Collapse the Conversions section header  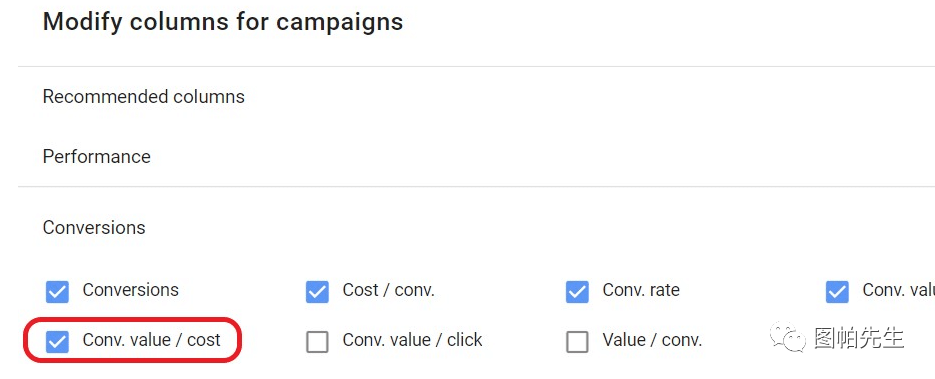point(94,228)
